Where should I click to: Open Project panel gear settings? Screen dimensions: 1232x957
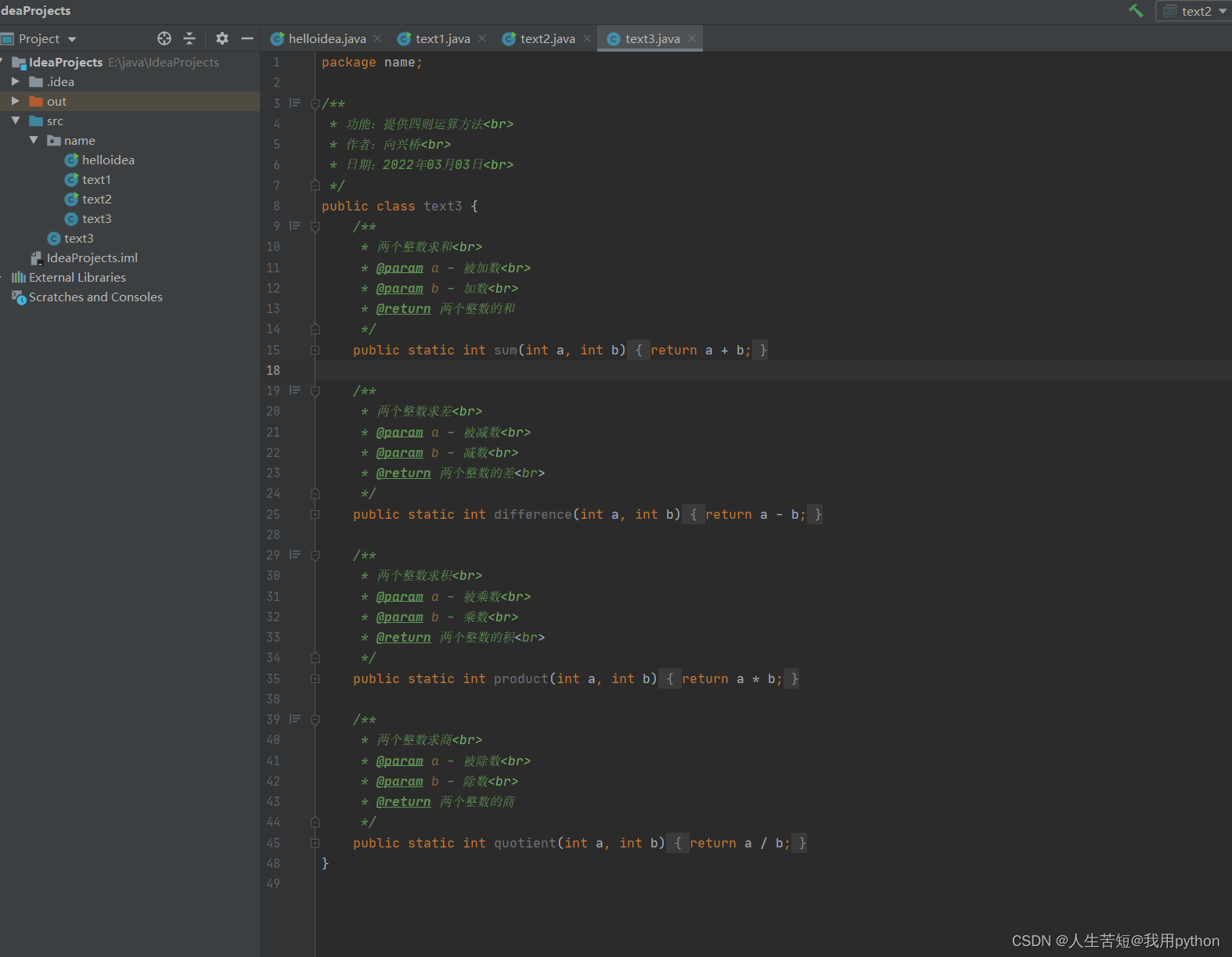click(222, 38)
